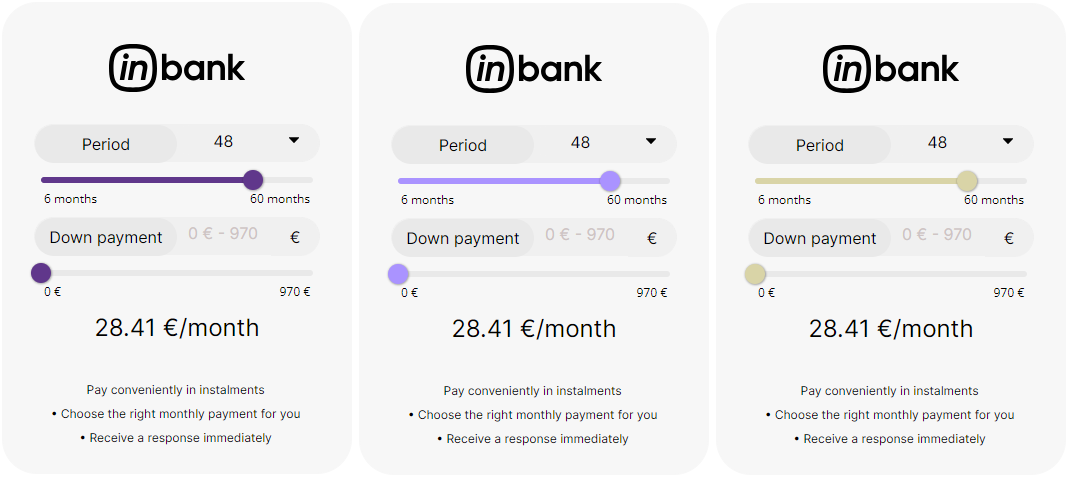Screen dimensions: 1074x481
Task: Focus down payment input in purple card
Action: point(224,235)
